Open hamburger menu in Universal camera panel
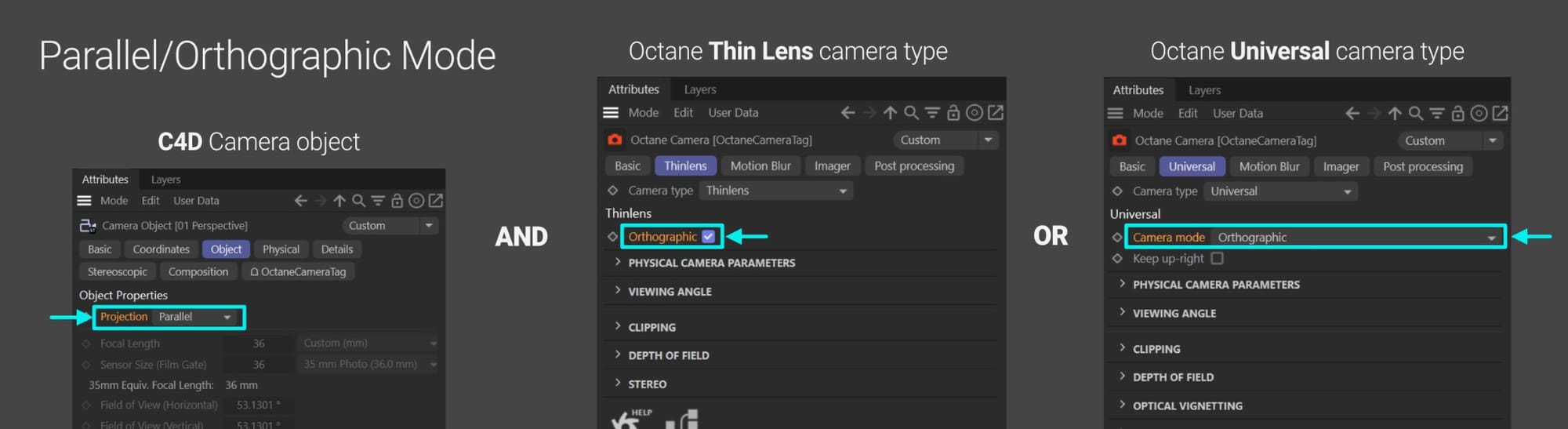This screenshot has width=1568, height=429. tap(1115, 114)
